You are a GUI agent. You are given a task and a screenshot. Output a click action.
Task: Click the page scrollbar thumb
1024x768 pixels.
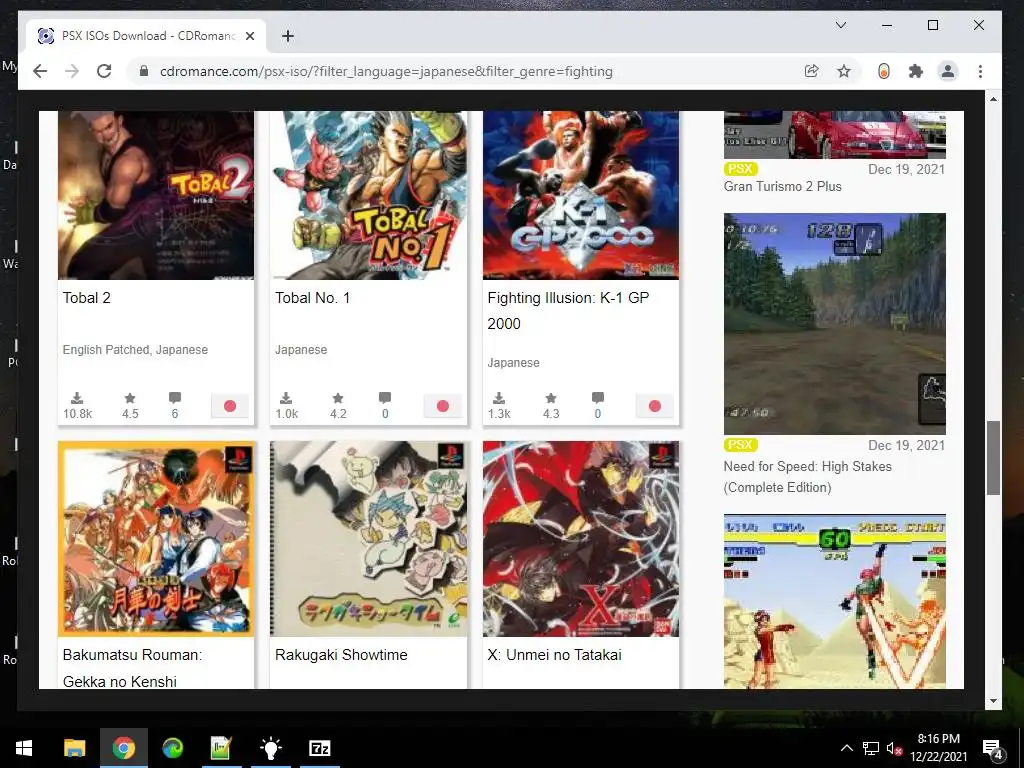pos(993,458)
